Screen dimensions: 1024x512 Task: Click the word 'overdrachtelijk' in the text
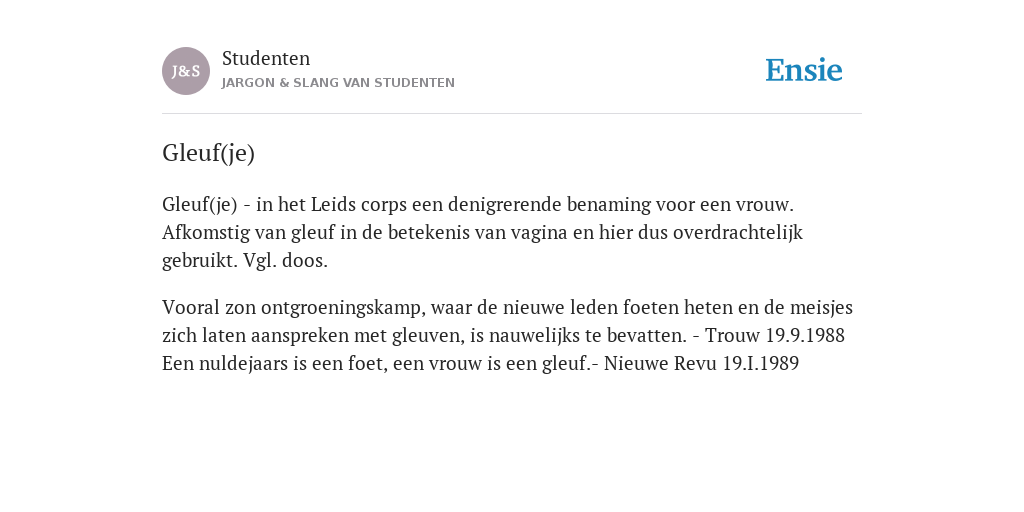tap(738, 232)
